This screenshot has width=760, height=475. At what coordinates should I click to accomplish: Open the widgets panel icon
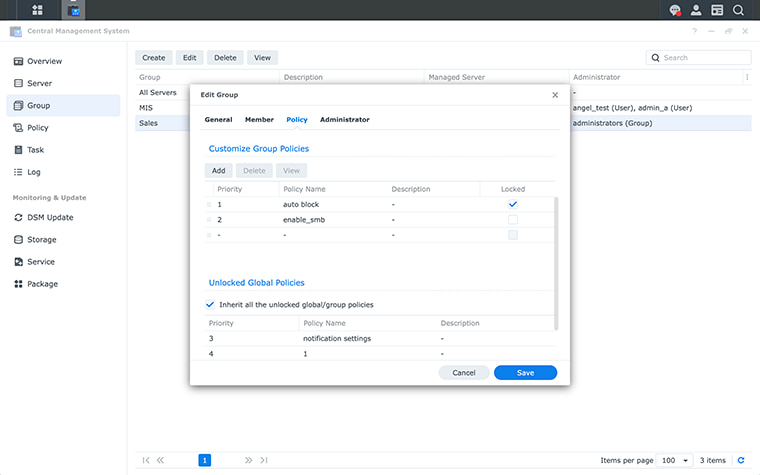point(717,10)
